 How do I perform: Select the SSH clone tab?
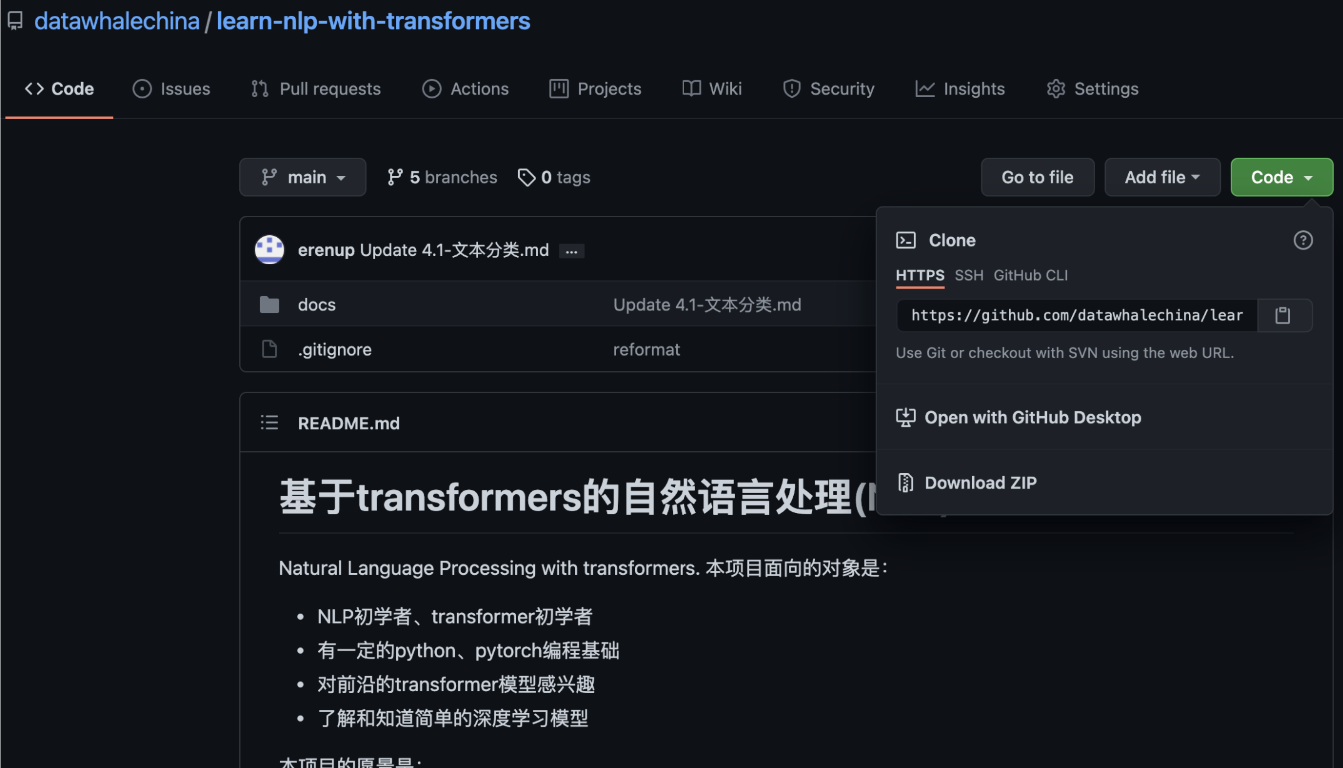[x=969, y=275]
